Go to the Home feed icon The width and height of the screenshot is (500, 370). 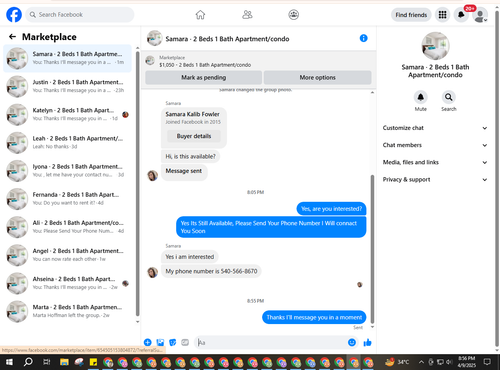click(x=200, y=15)
